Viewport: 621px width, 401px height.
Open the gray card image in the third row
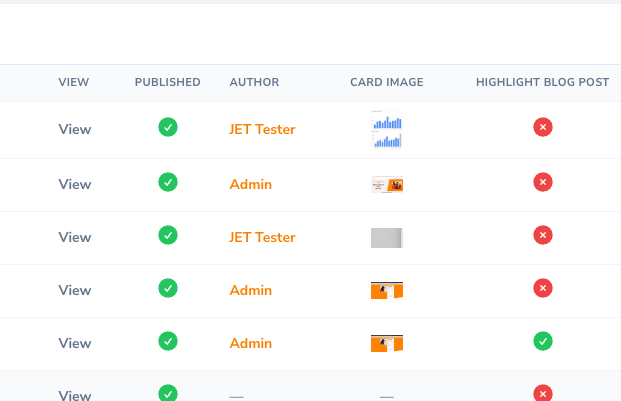[386, 237]
